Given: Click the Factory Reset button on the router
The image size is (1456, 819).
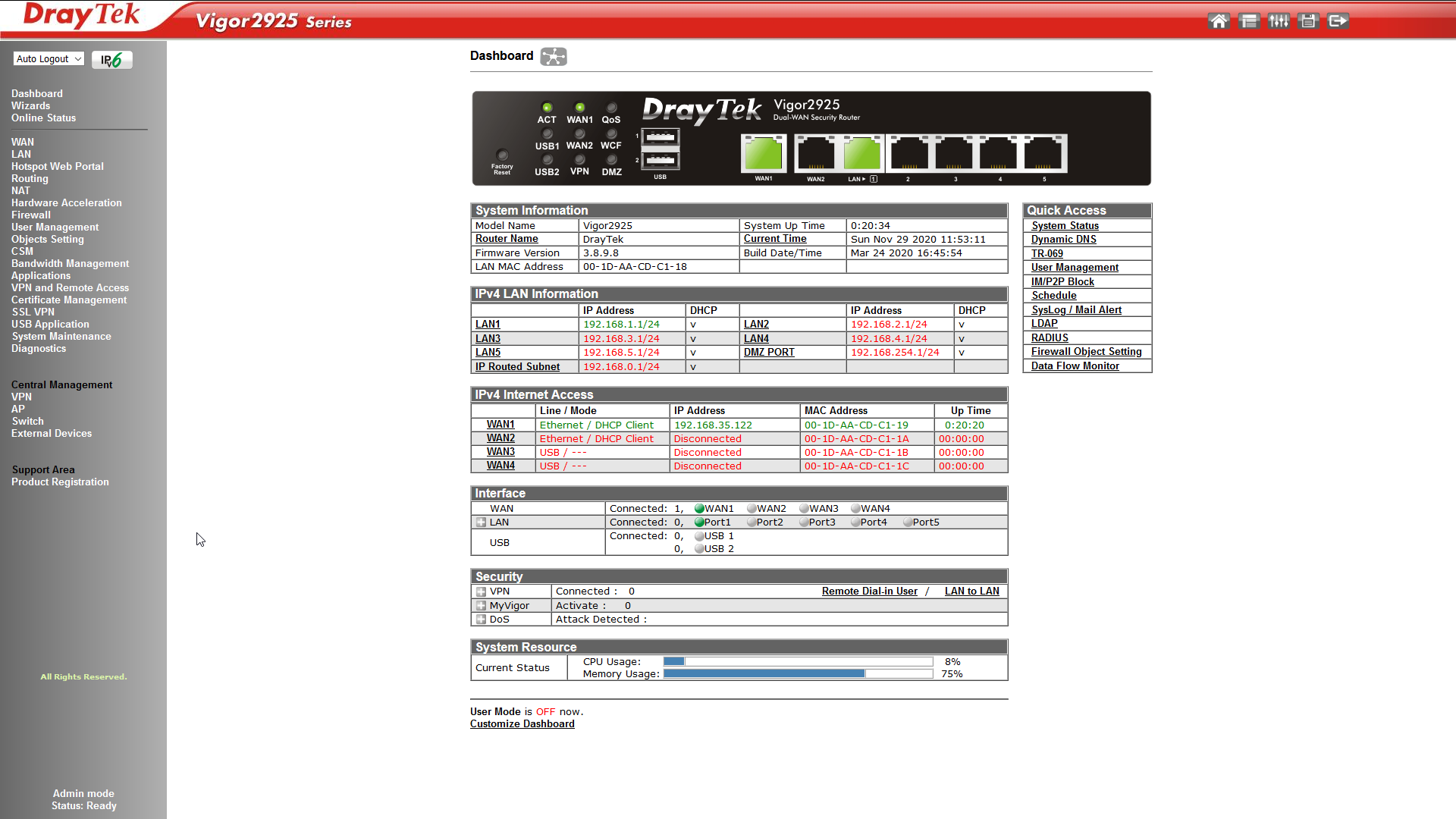Looking at the screenshot, I should pyautogui.click(x=502, y=155).
